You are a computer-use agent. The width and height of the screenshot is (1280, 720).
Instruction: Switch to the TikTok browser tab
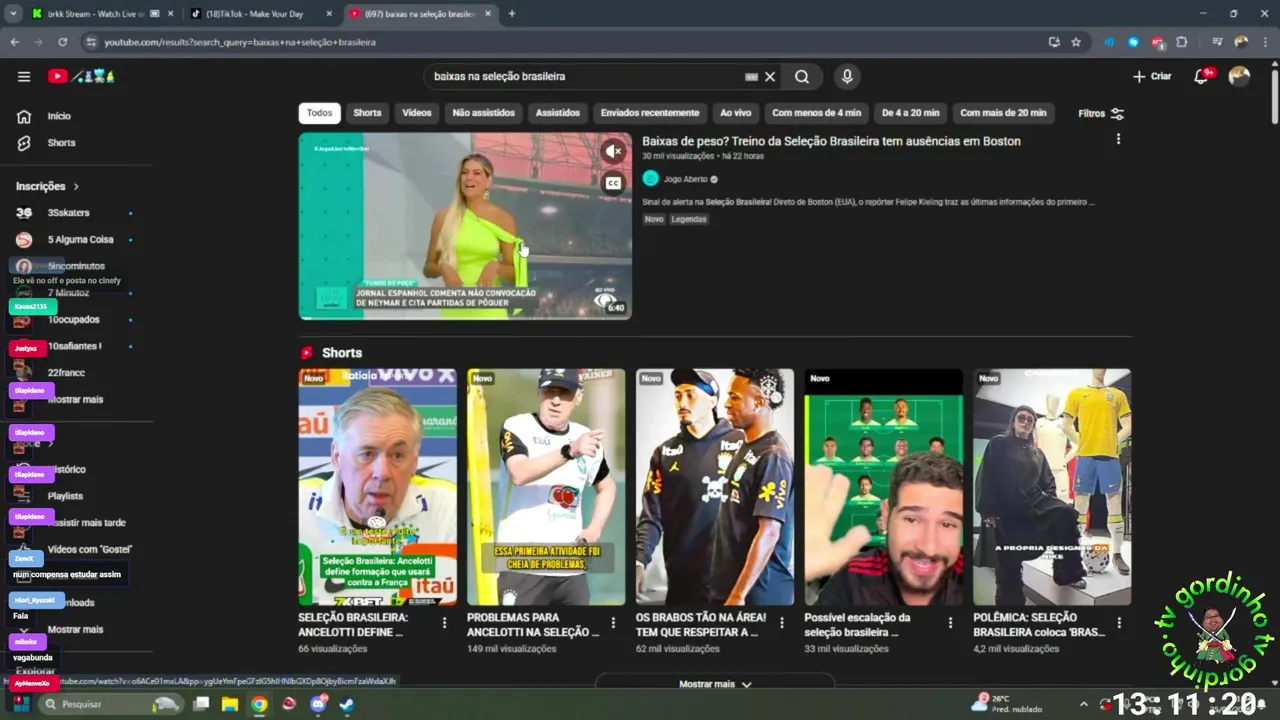point(262,14)
